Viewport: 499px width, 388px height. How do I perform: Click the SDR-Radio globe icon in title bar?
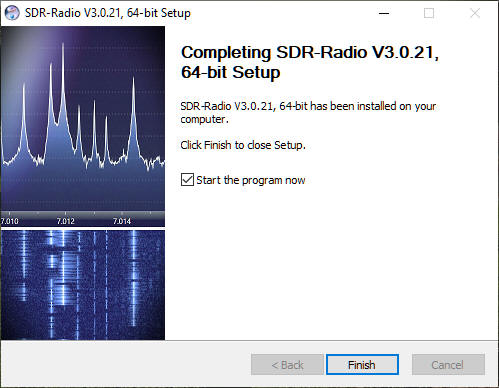pyautogui.click(x=12, y=13)
